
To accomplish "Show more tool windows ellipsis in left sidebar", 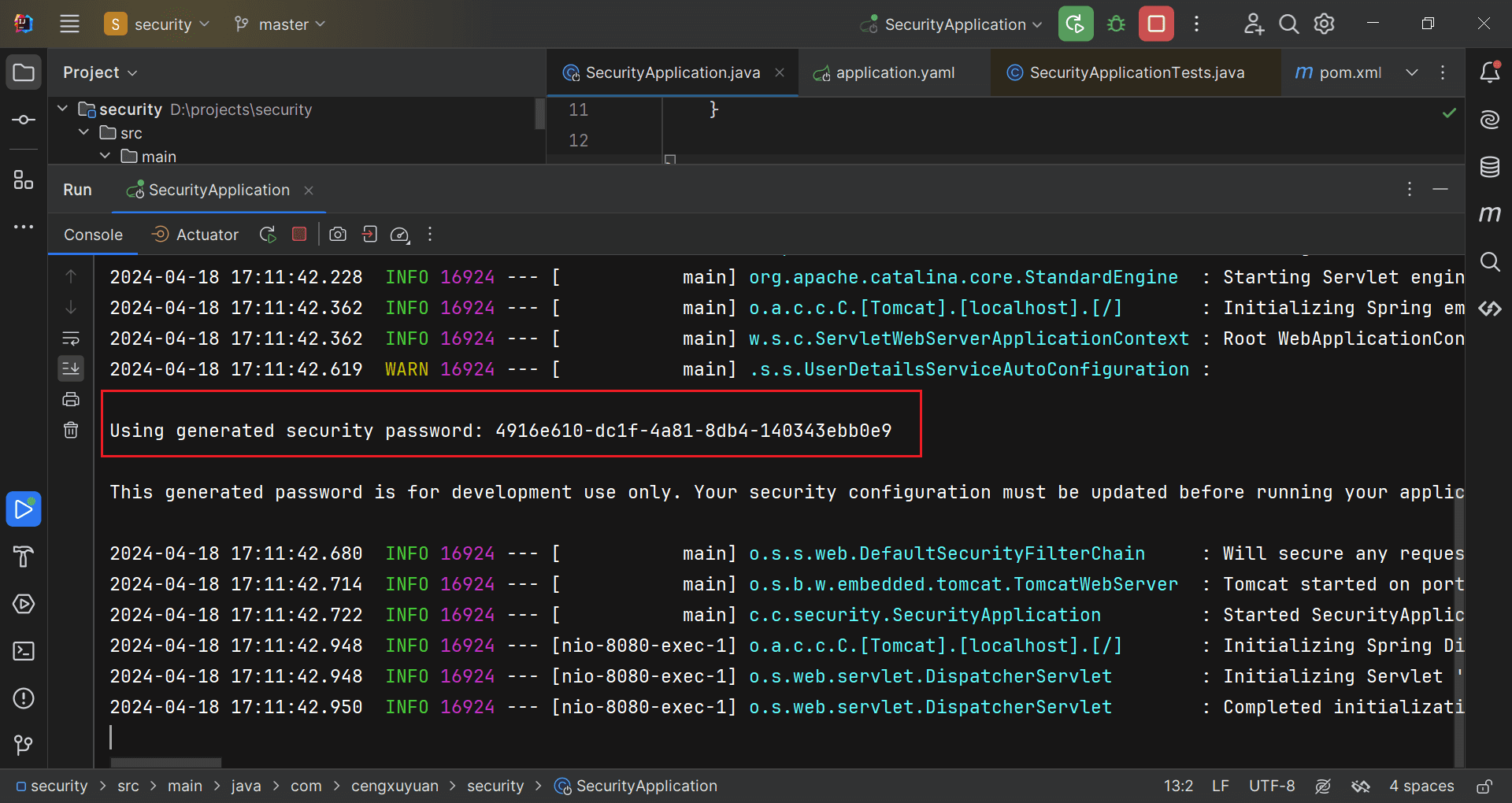I will tap(24, 227).
